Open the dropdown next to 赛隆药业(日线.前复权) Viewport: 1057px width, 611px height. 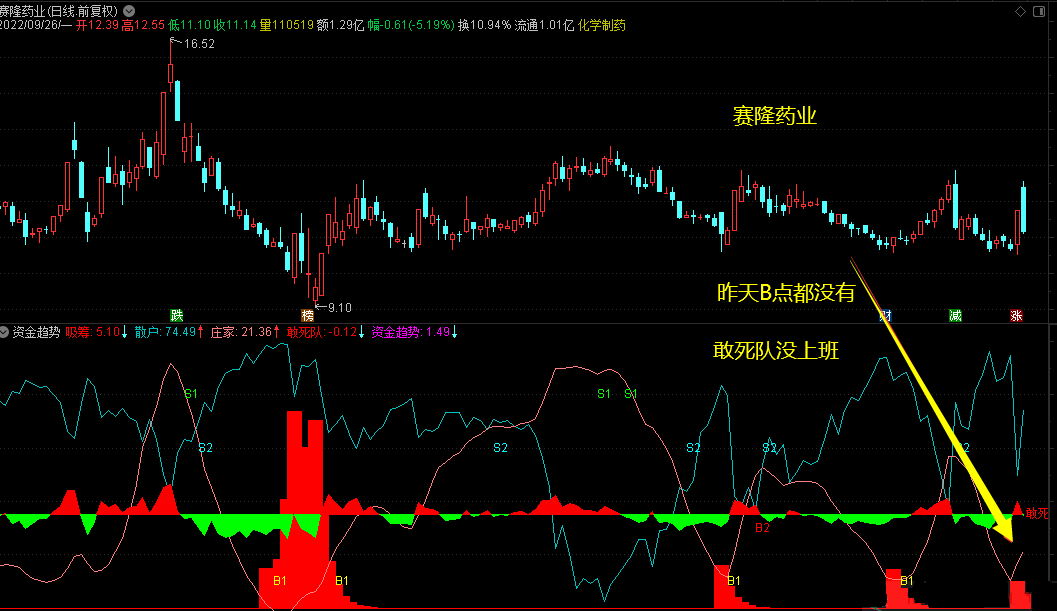(x=129, y=11)
